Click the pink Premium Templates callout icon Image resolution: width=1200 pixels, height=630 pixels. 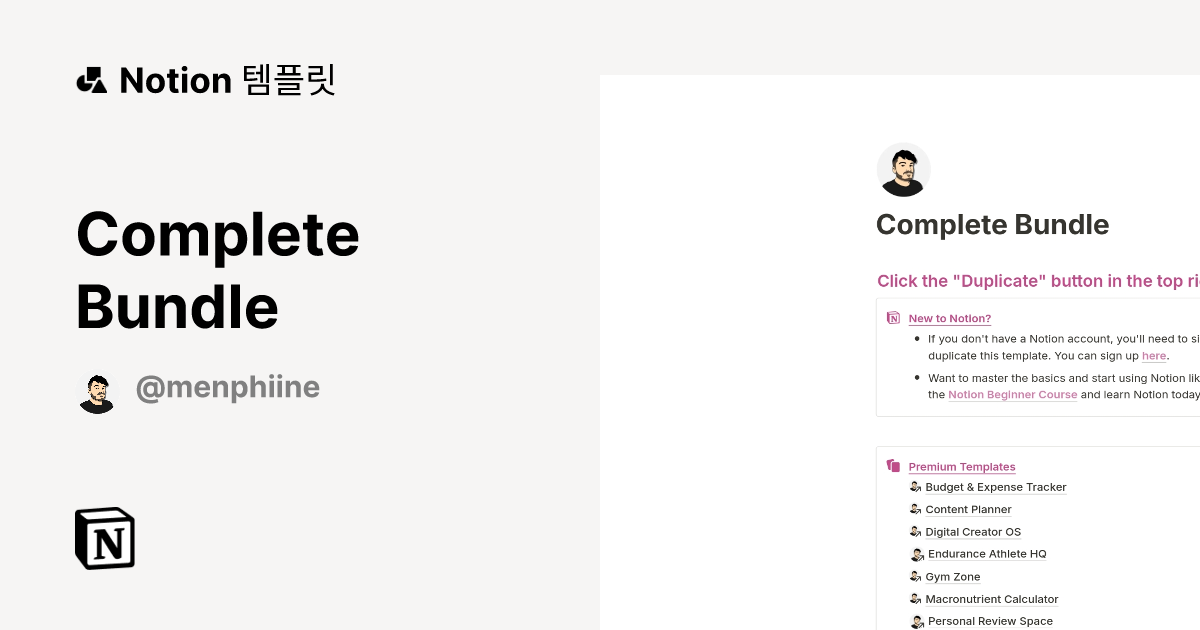tap(893, 465)
